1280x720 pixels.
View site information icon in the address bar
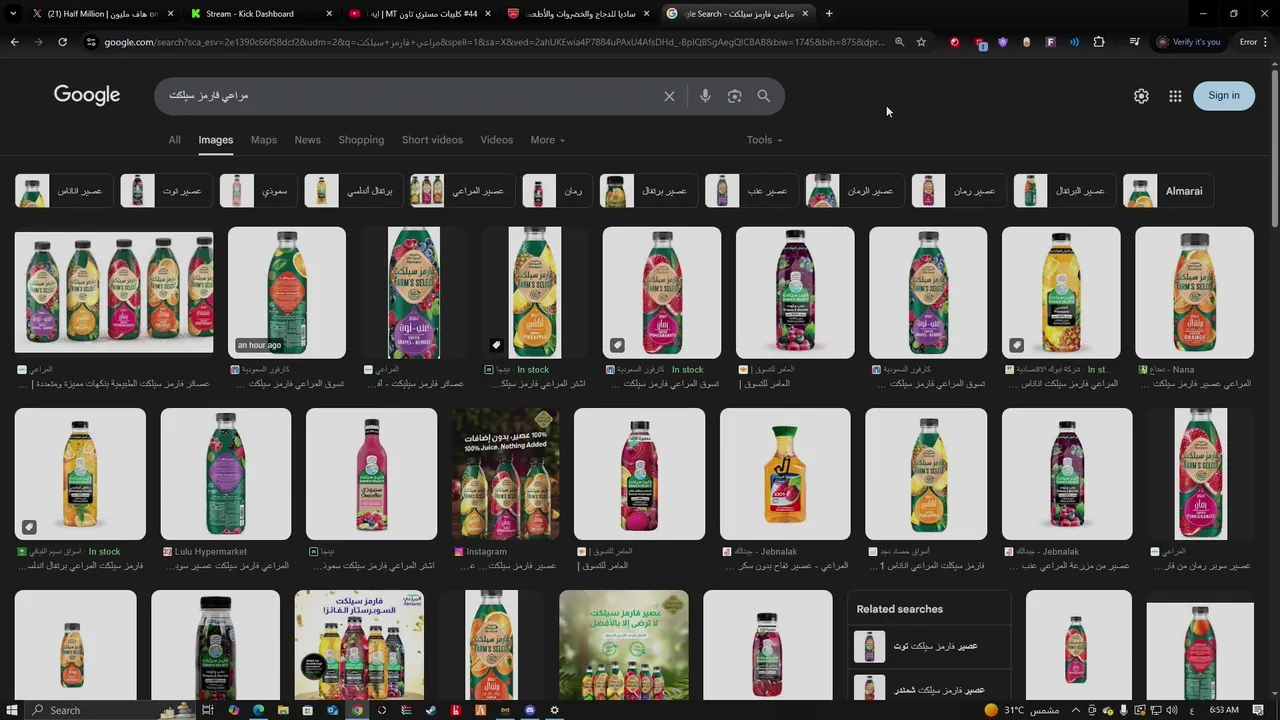(x=91, y=42)
